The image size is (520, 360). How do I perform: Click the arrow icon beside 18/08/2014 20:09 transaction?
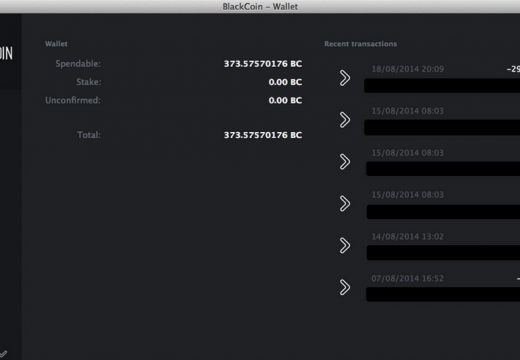pos(345,78)
